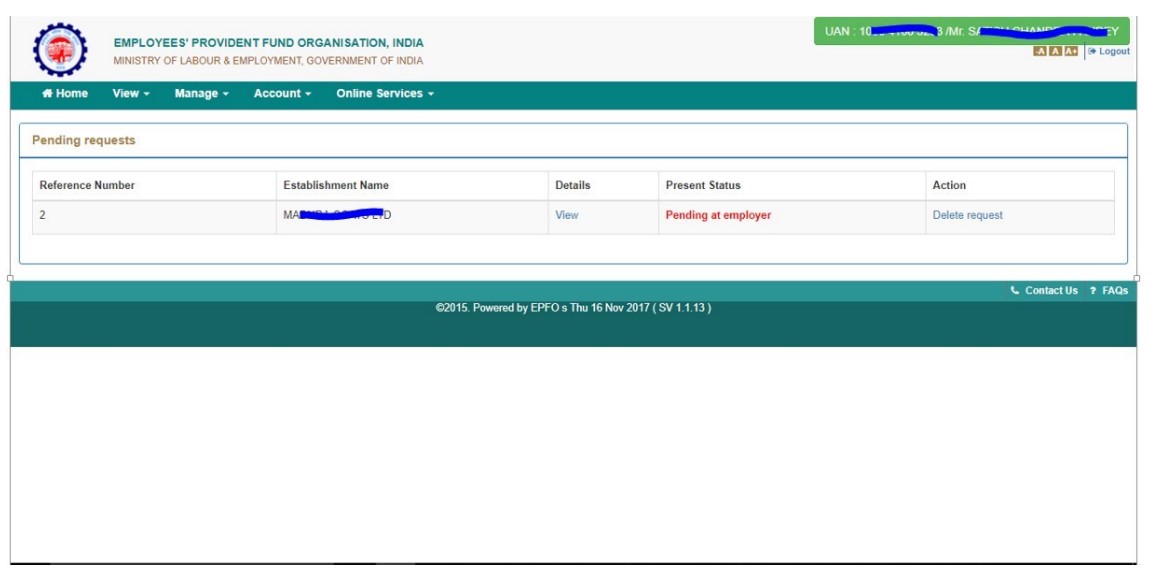Viewport: 1156px width, 580px height.
Task: Log out using the Logout link
Action: click(1110, 51)
